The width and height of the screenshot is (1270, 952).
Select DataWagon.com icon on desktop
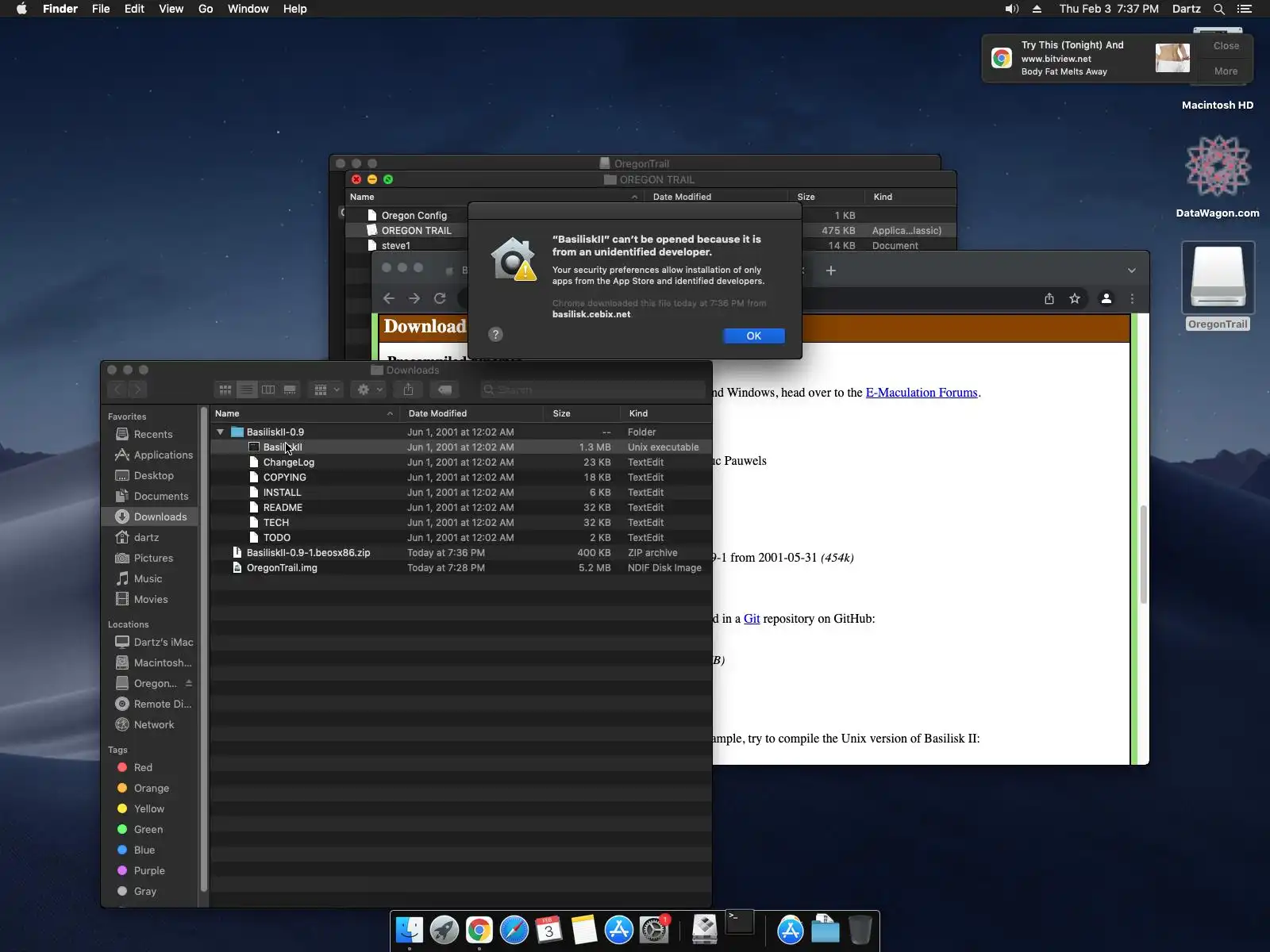click(x=1218, y=176)
